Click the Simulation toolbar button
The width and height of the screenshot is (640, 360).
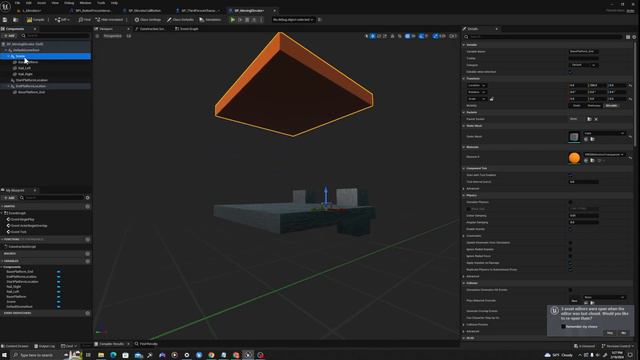point(210,20)
